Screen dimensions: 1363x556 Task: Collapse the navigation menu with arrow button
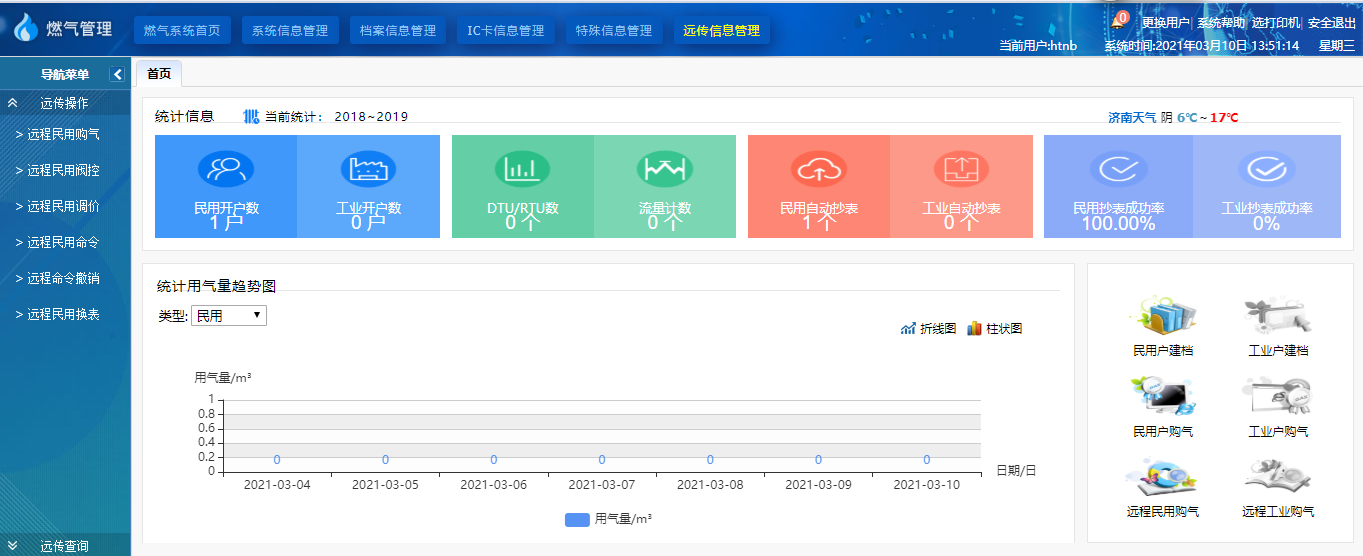click(x=117, y=74)
